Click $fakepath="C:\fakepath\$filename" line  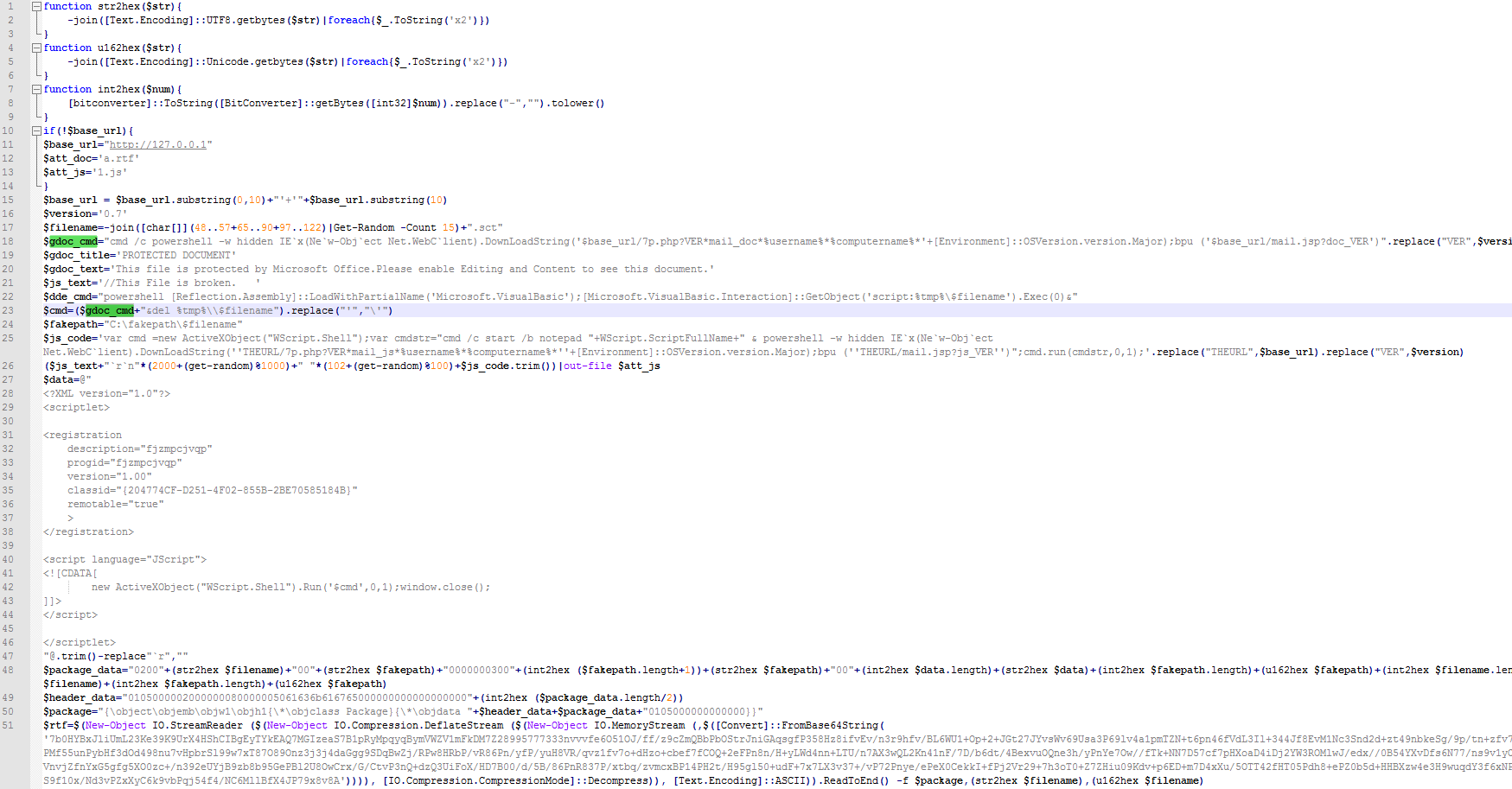click(x=143, y=324)
